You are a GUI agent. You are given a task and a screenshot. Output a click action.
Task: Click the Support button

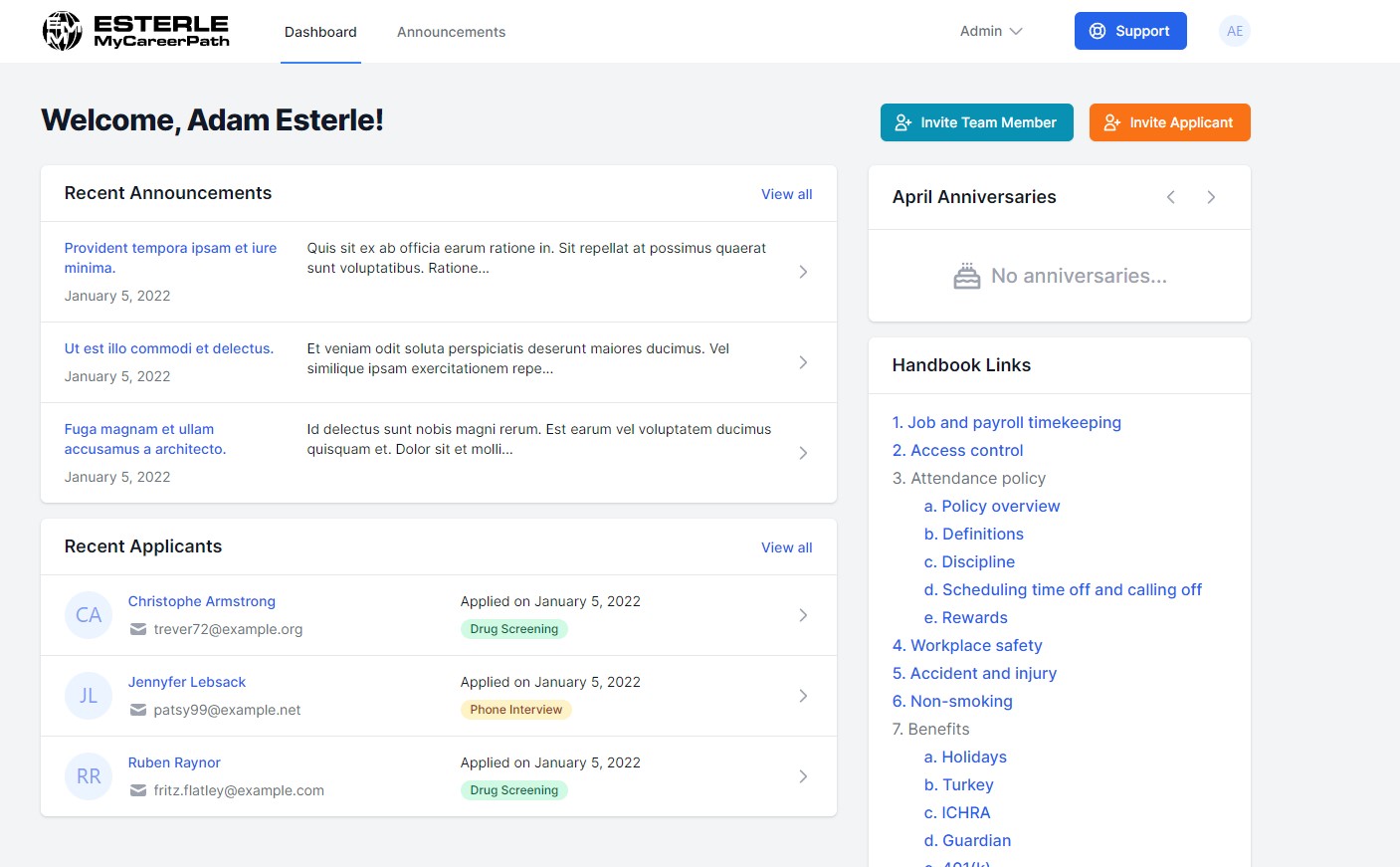pyautogui.click(x=1130, y=31)
